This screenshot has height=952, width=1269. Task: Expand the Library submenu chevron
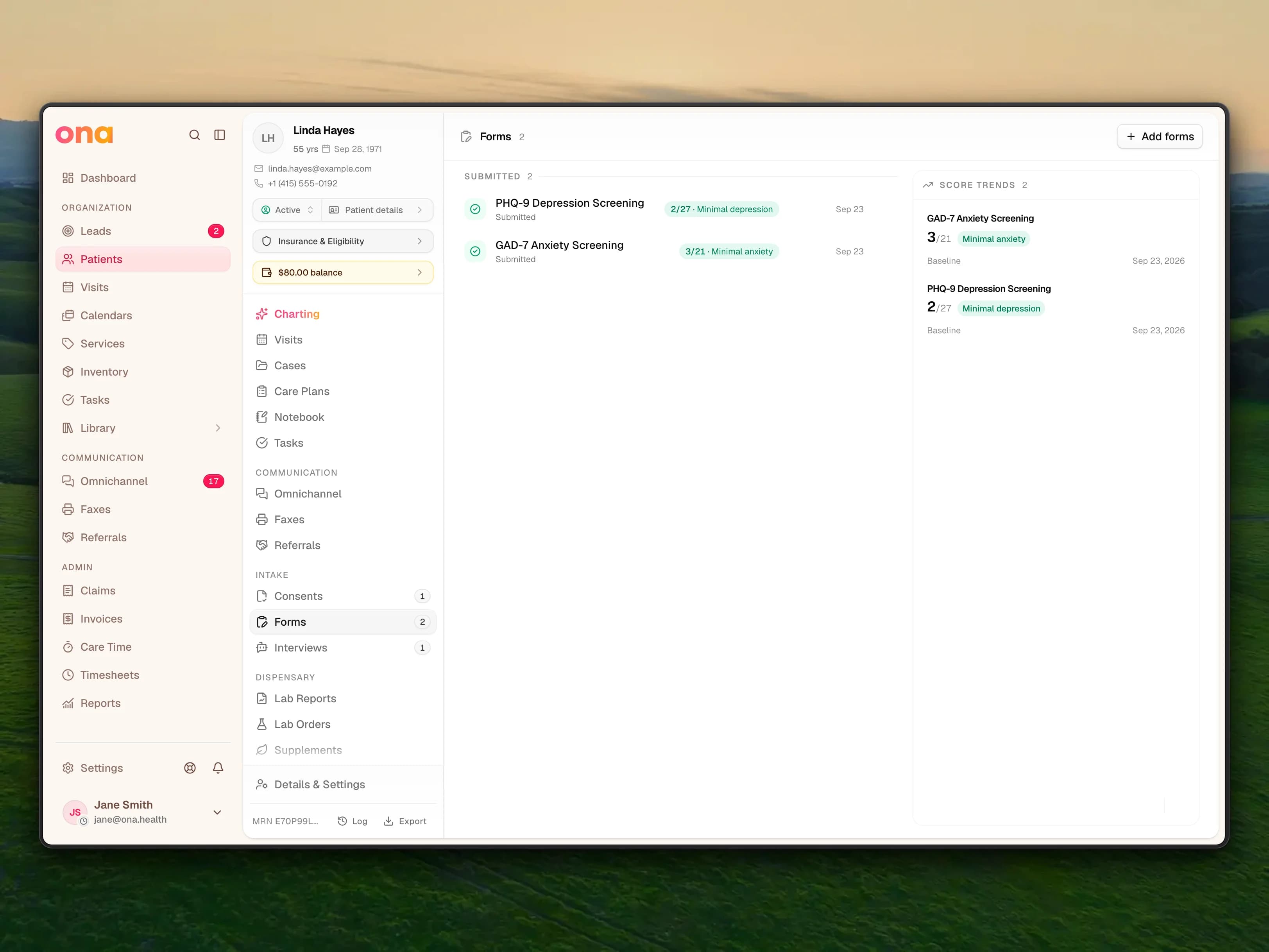click(217, 428)
